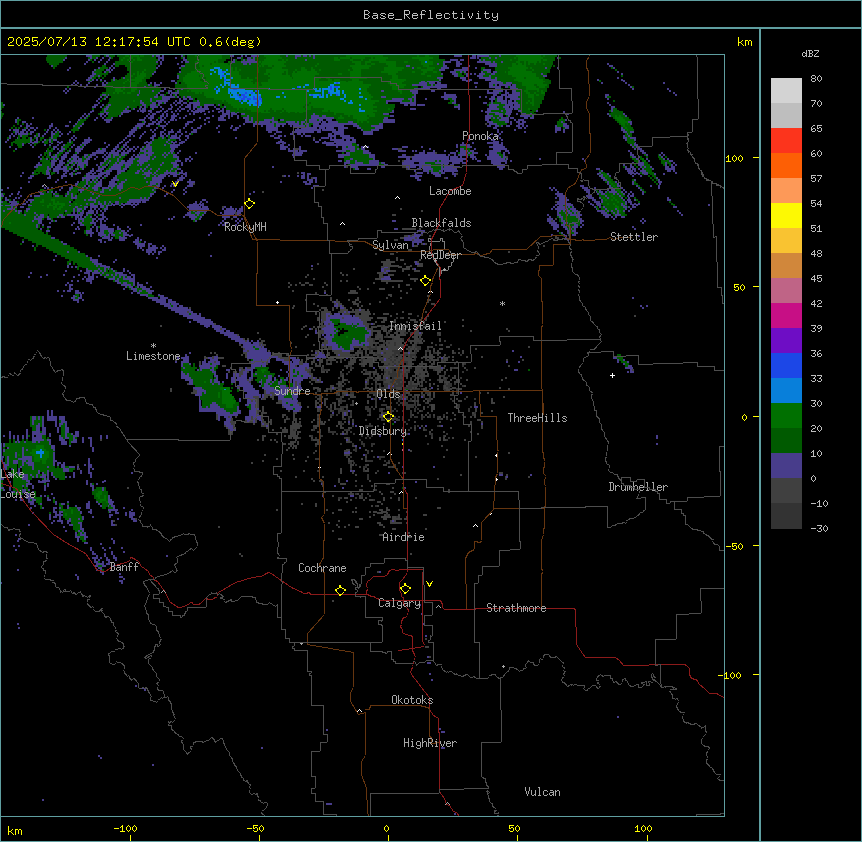Image resolution: width=862 pixels, height=842 pixels.
Task: Click the Stettler town label
Action: 634,237
